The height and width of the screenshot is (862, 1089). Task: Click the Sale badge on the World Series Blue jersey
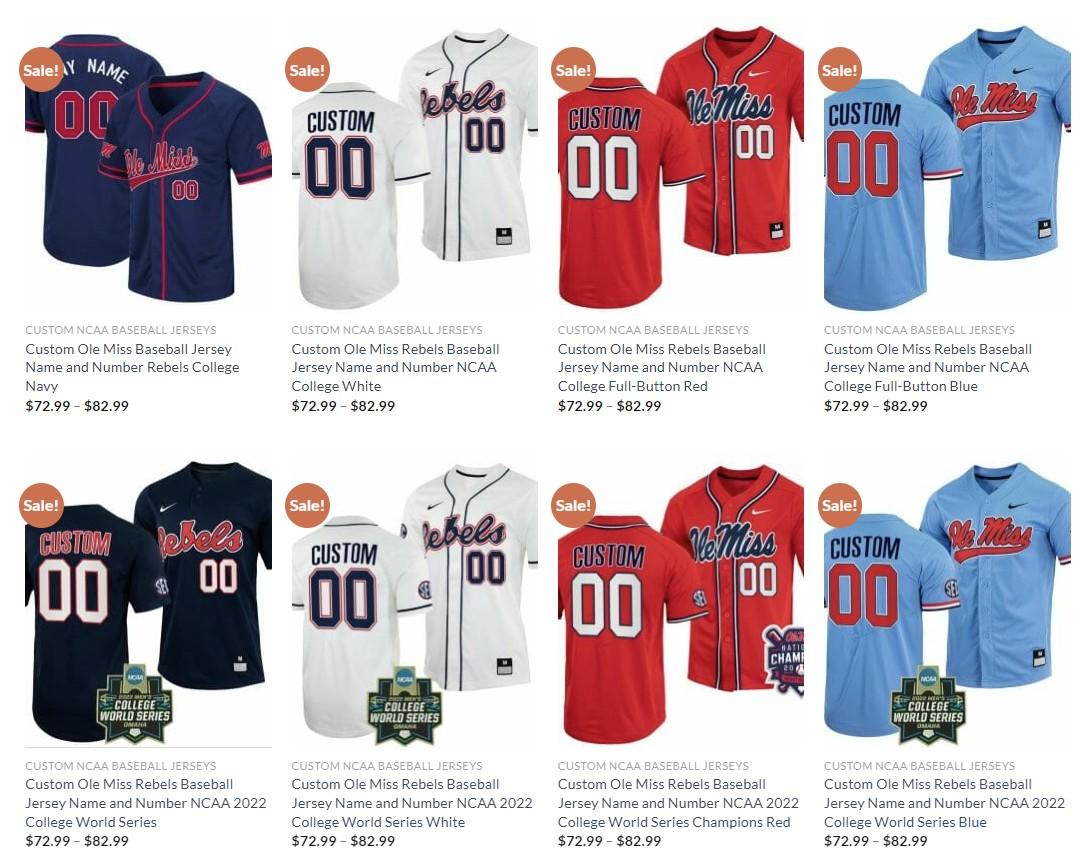point(840,505)
